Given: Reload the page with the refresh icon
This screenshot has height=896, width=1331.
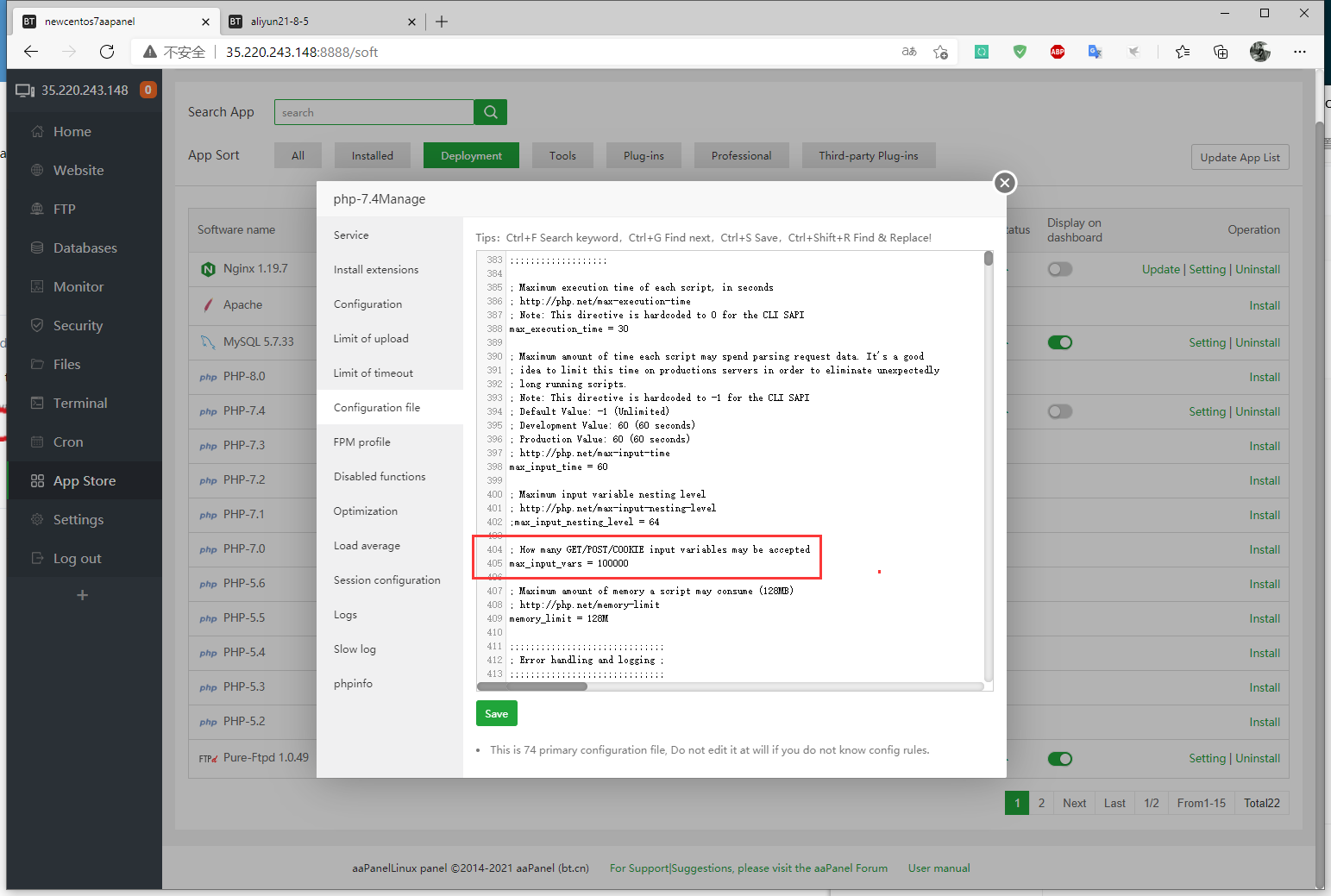Looking at the screenshot, I should click(107, 52).
